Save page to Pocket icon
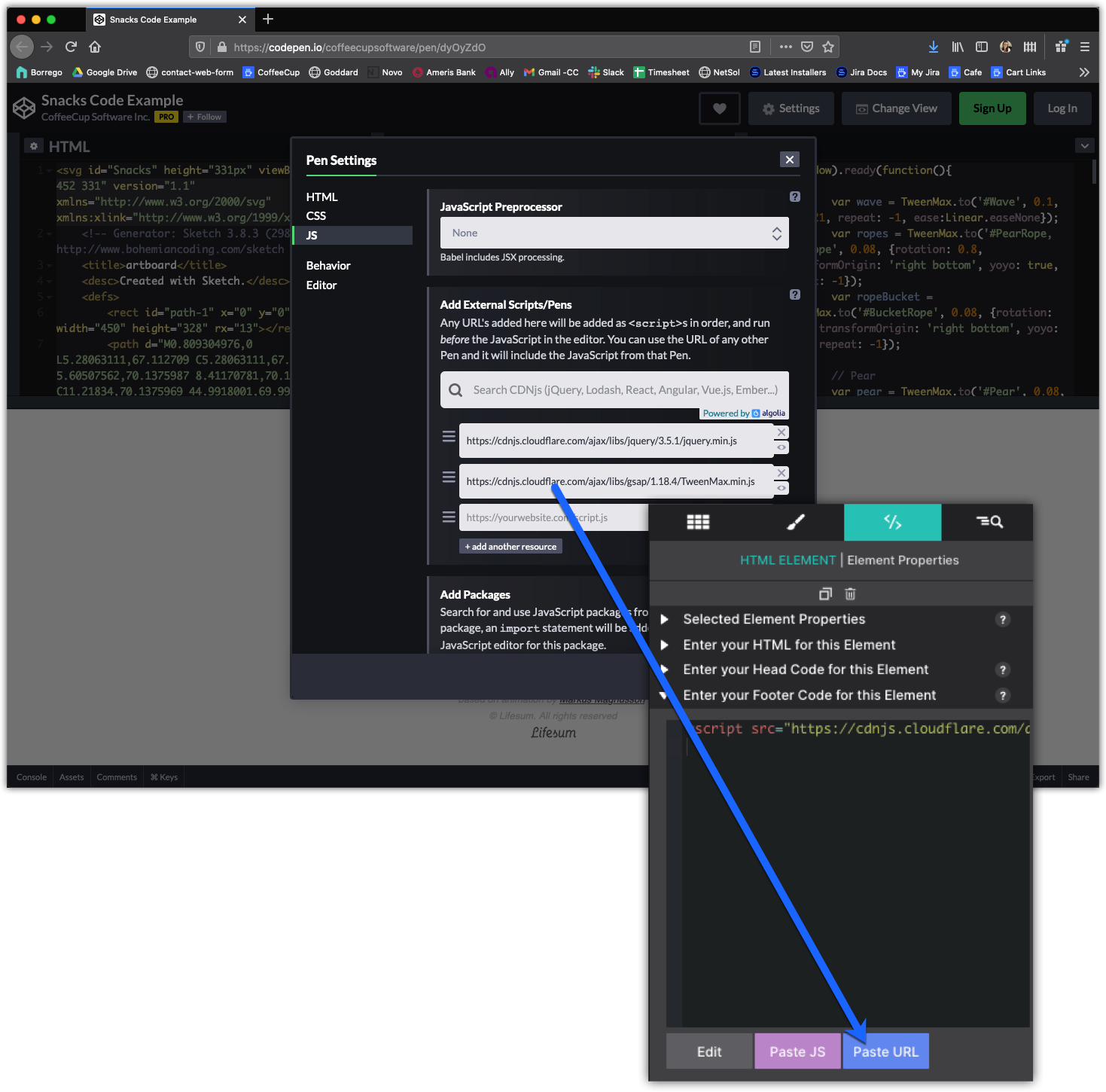The width and height of the screenshot is (1106, 1092). (x=807, y=47)
